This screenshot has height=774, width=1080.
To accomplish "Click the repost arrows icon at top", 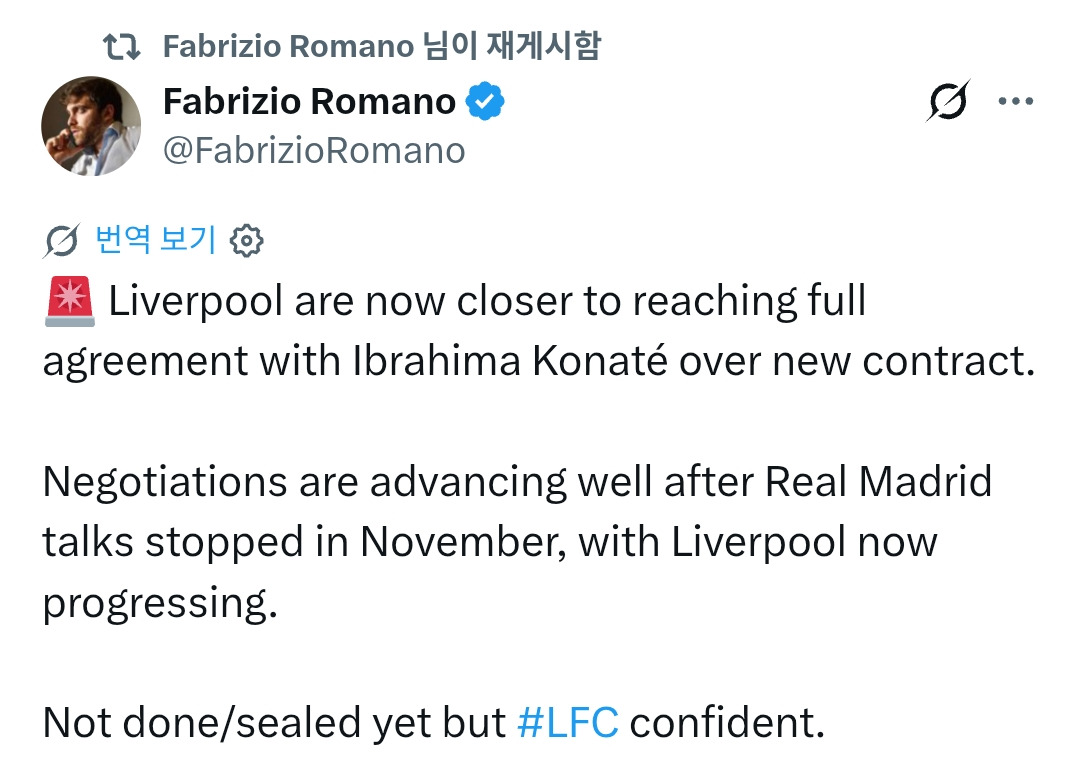I will click(124, 45).
